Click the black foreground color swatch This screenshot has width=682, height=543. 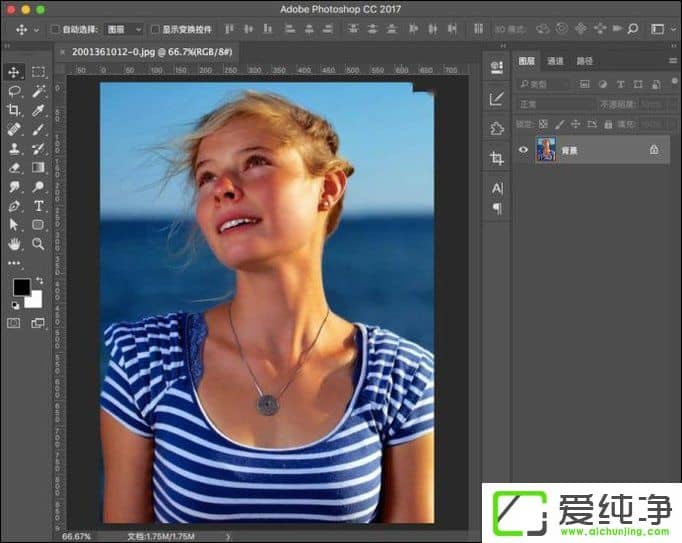[20, 287]
